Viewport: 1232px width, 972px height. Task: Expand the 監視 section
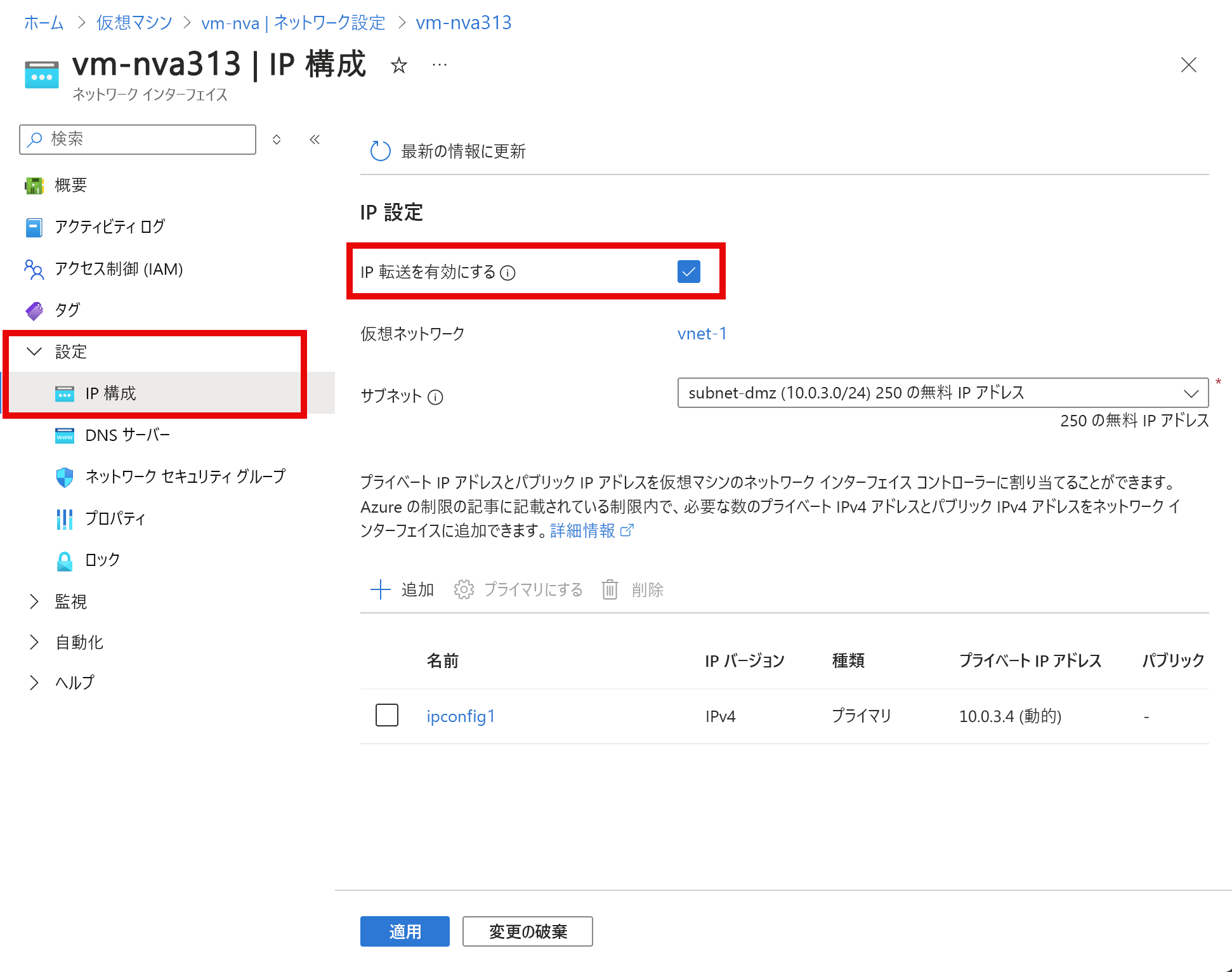pos(34,601)
